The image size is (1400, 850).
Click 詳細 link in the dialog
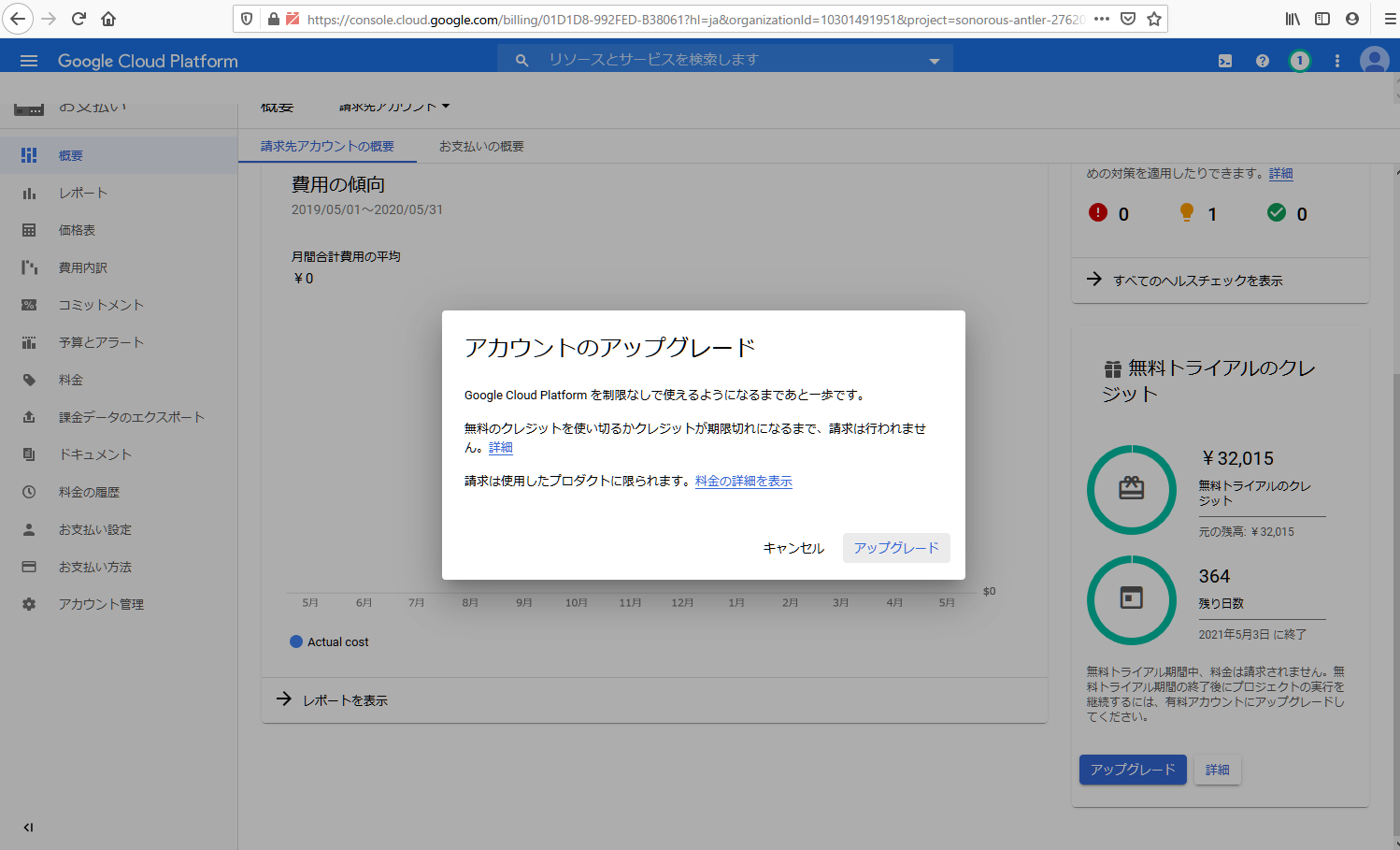point(501,448)
